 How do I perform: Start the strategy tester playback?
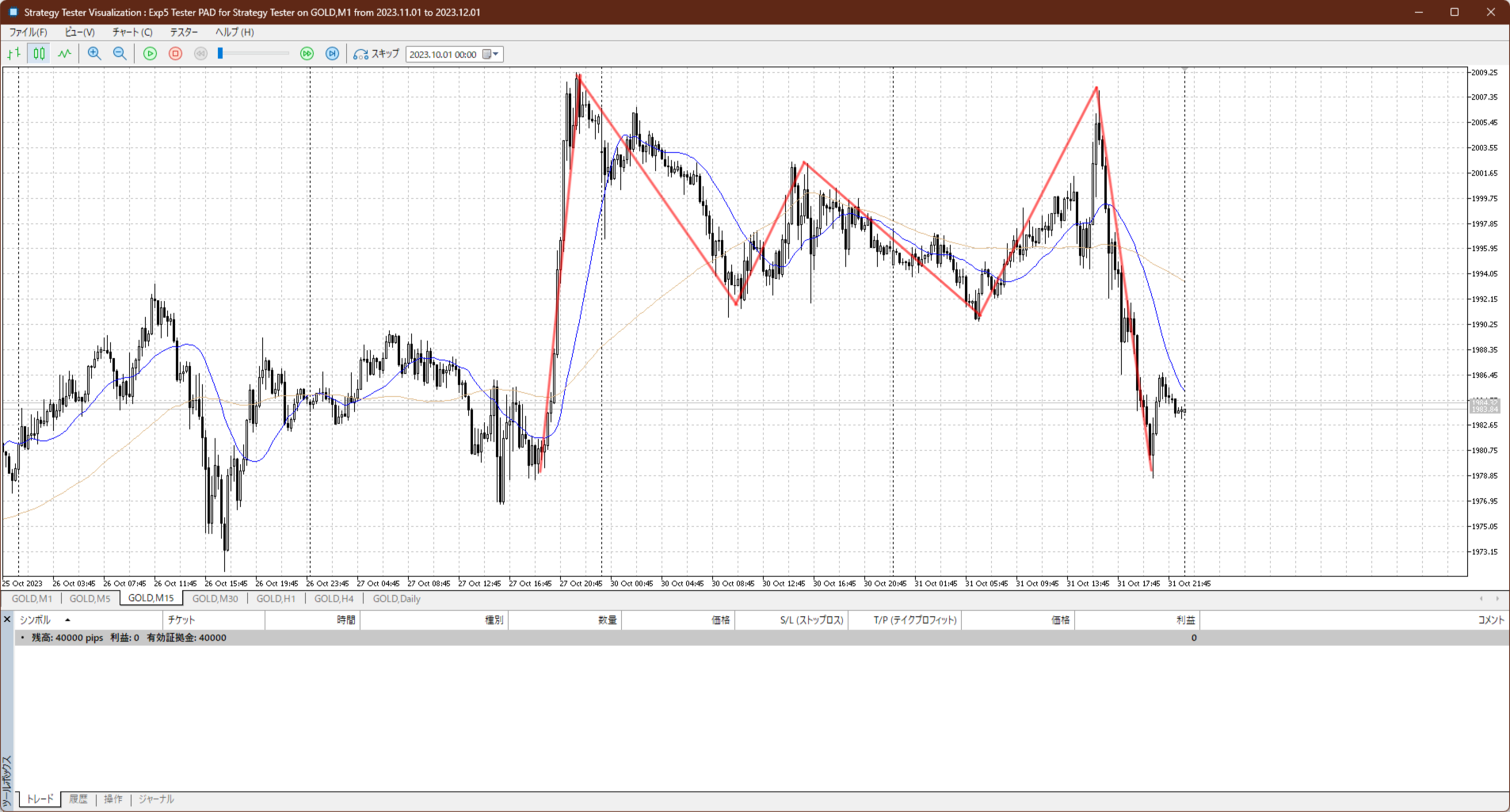150,54
